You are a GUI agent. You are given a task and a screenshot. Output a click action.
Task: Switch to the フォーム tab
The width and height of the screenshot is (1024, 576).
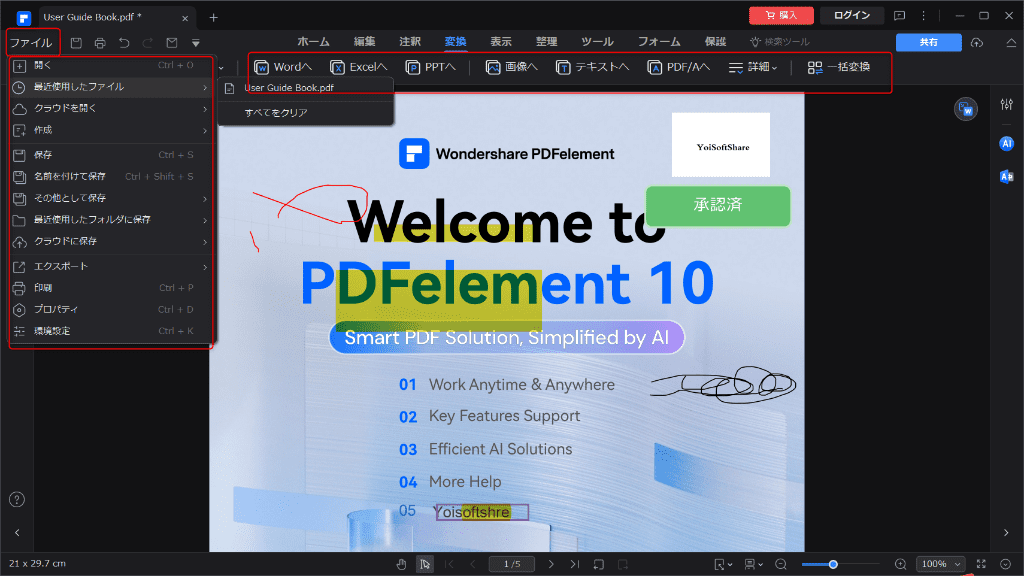pyautogui.click(x=659, y=42)
